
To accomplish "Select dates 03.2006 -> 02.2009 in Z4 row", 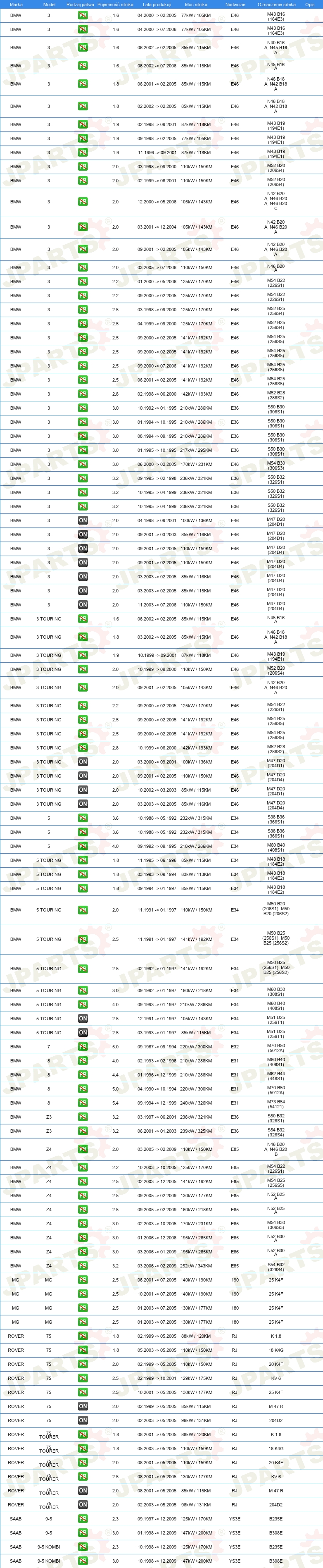I will click(x=157, y=1265).
